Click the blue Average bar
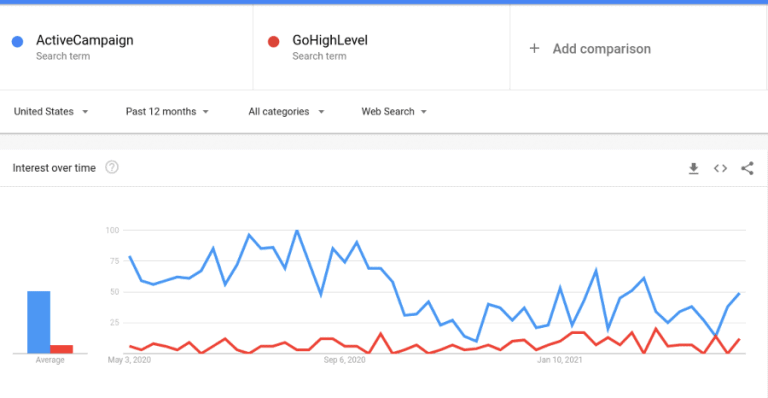Image resolution: width=768 pixels, height=398 pixels. pyautogui.click(x=39, y=322)
